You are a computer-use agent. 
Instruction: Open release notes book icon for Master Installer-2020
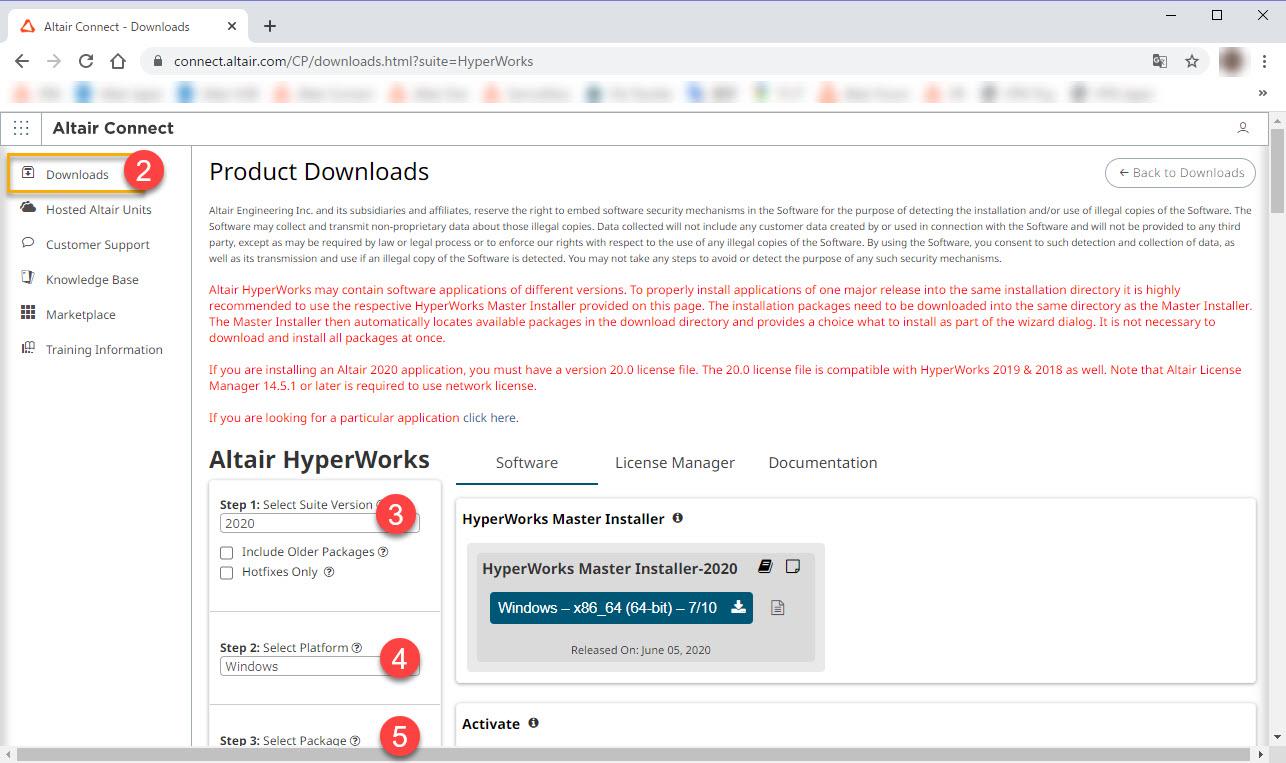pyautogui.click(x=765, y=565)
